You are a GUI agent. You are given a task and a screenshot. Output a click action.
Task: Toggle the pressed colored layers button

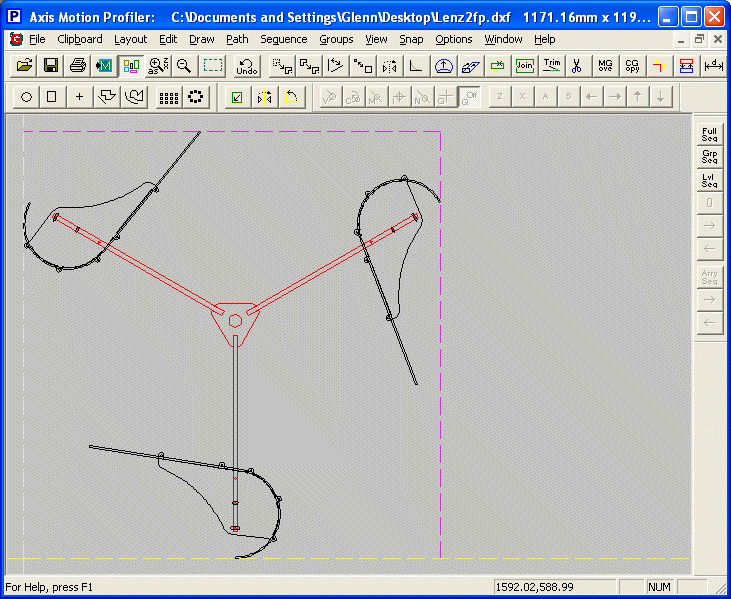click(x=131, y=66)
